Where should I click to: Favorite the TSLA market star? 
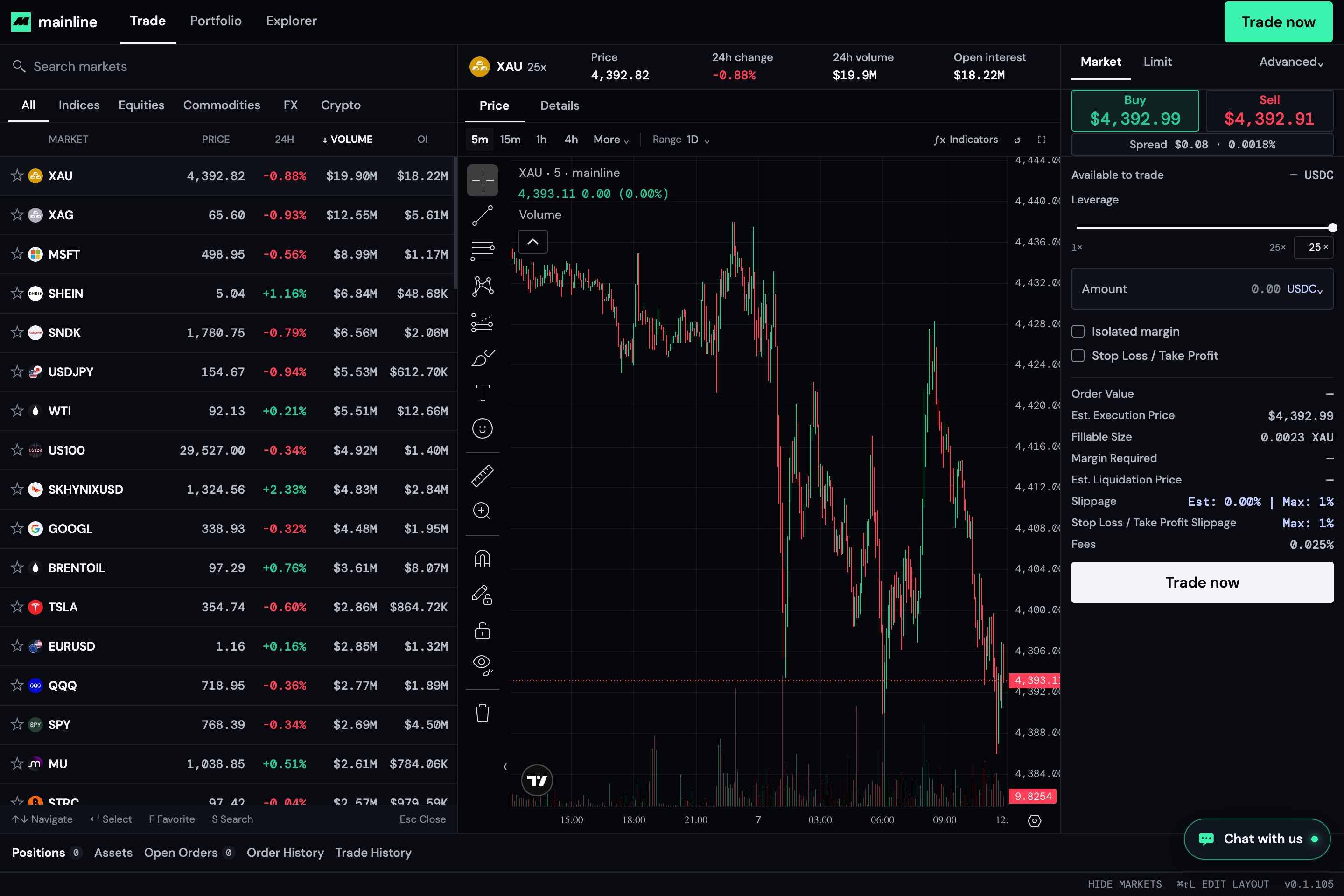click(x=17, y=607)
